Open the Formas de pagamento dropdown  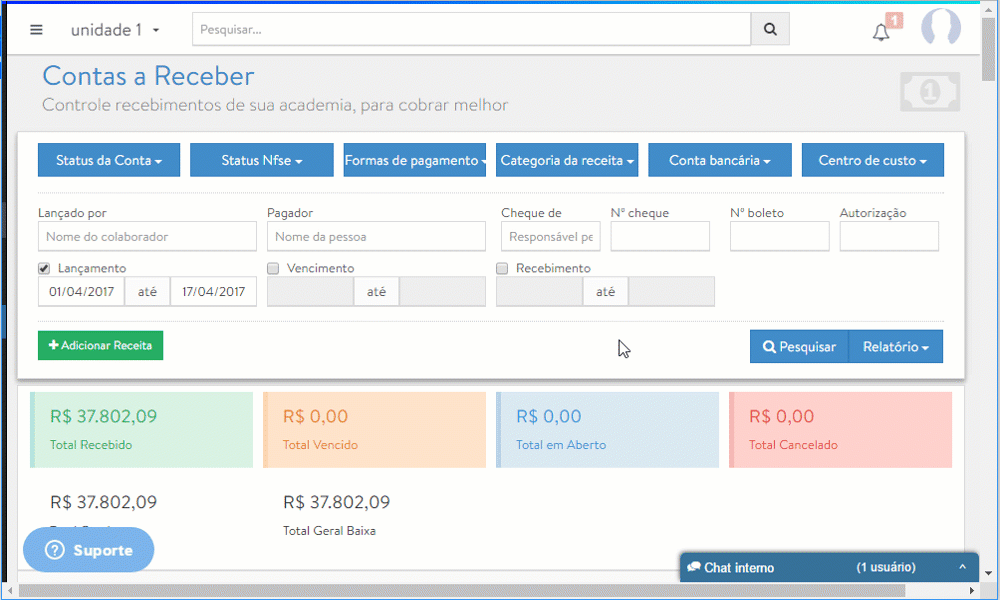click(414, 160)
